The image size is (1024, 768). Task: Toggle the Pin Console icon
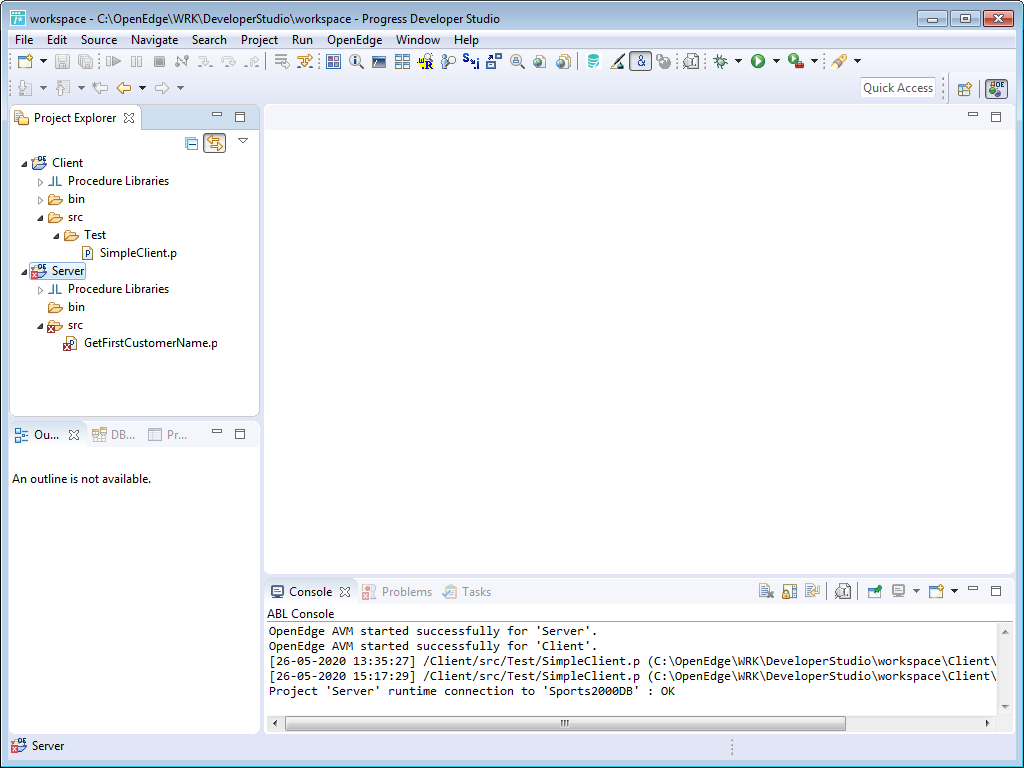pos(874,592)
